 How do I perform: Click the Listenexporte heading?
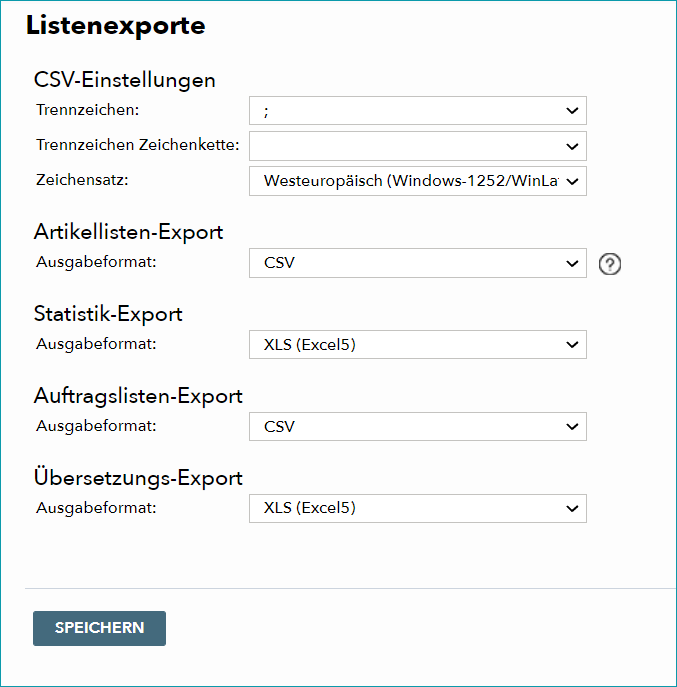click(x=116, y=25)
